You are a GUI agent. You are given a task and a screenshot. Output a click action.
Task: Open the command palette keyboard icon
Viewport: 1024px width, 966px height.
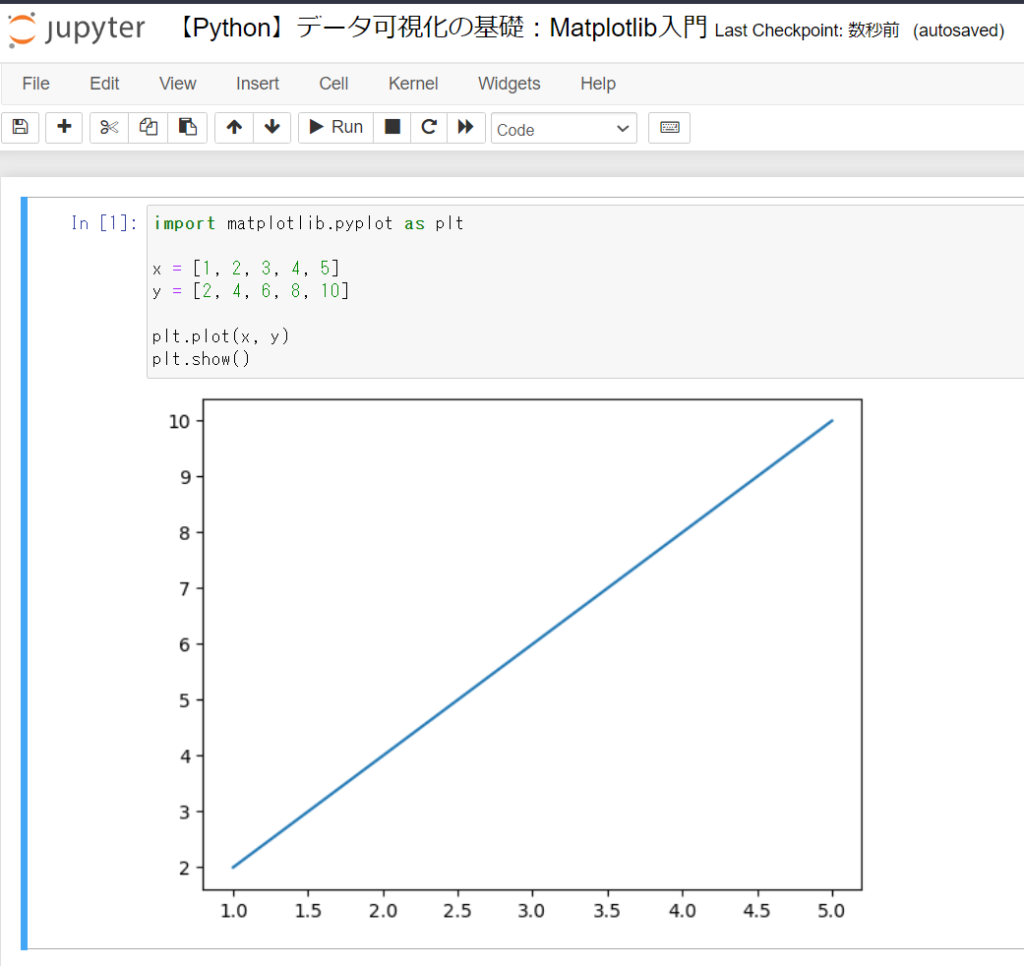click(x=668, y=127)
